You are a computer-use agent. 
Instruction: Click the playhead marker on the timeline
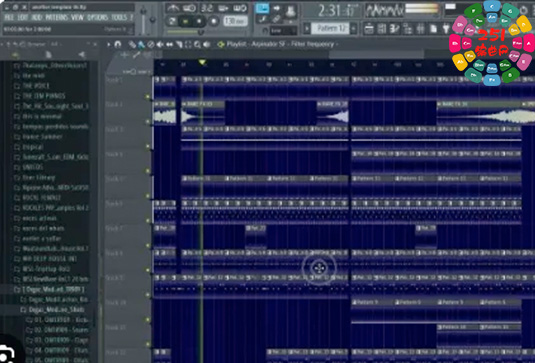pyautogui.click(x=202, y=63)
